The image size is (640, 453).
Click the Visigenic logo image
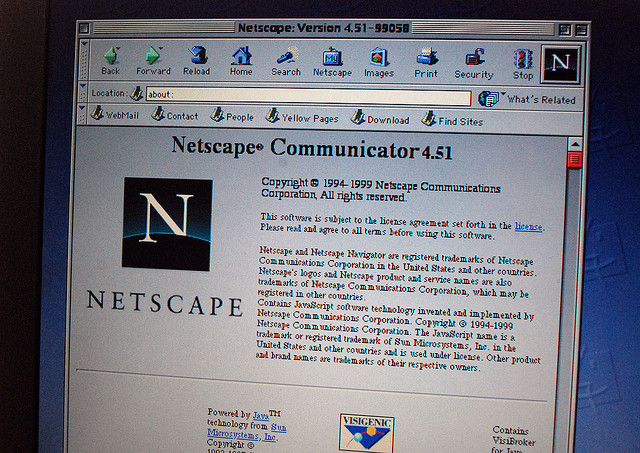click(x=367, y=433)
